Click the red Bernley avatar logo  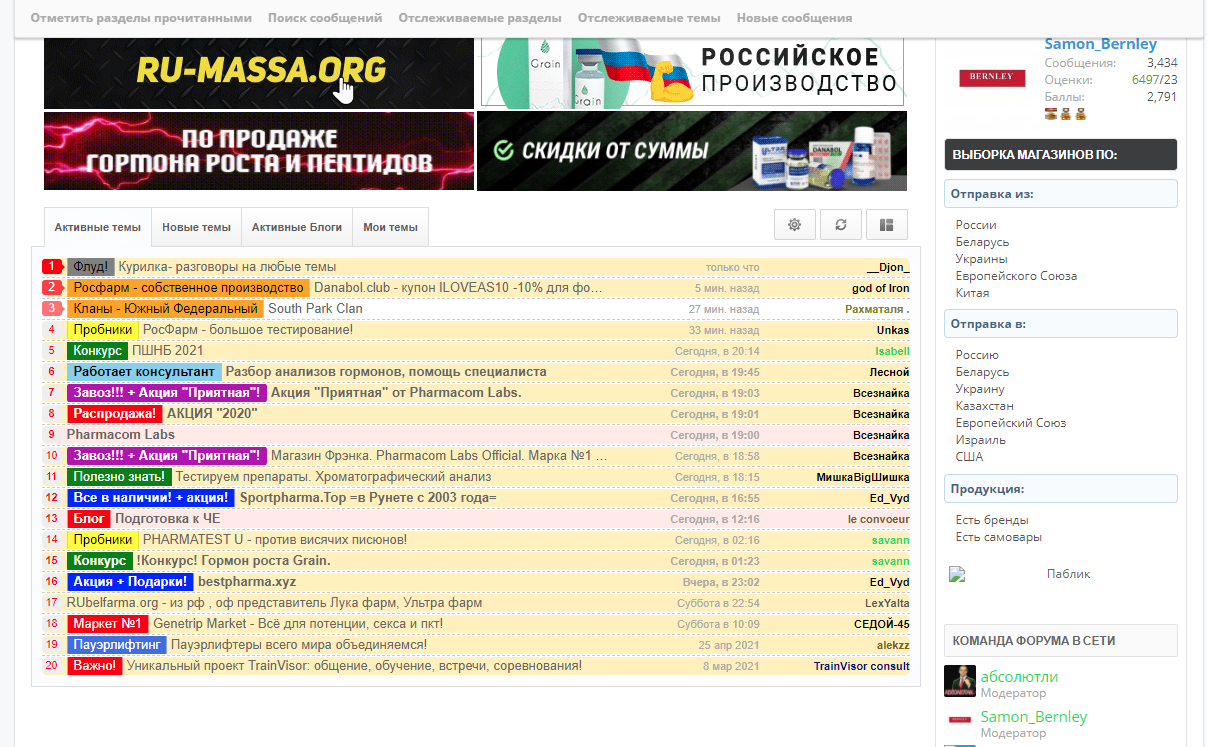(x=992, y=77)
